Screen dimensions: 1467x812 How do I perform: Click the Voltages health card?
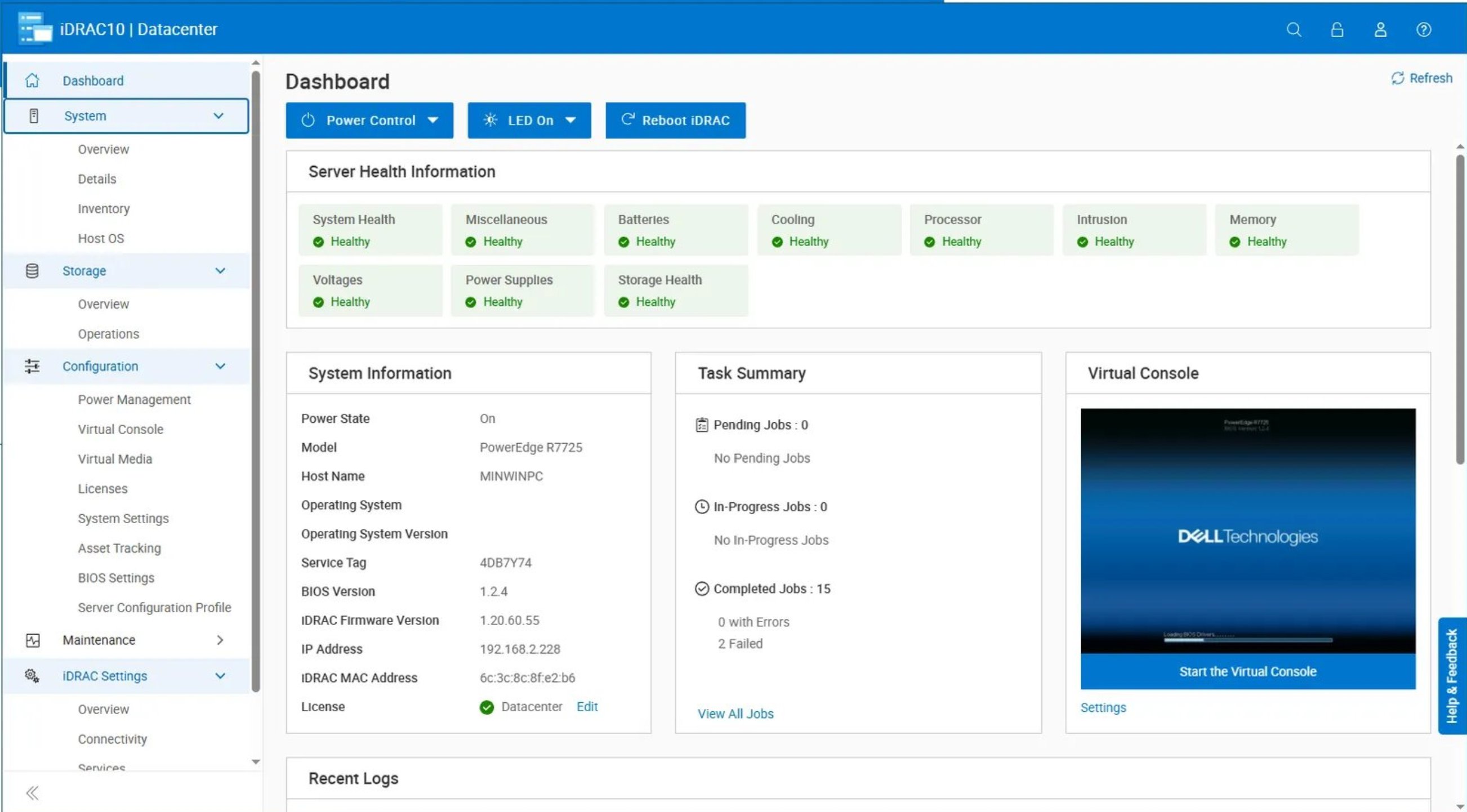point(370,291)
